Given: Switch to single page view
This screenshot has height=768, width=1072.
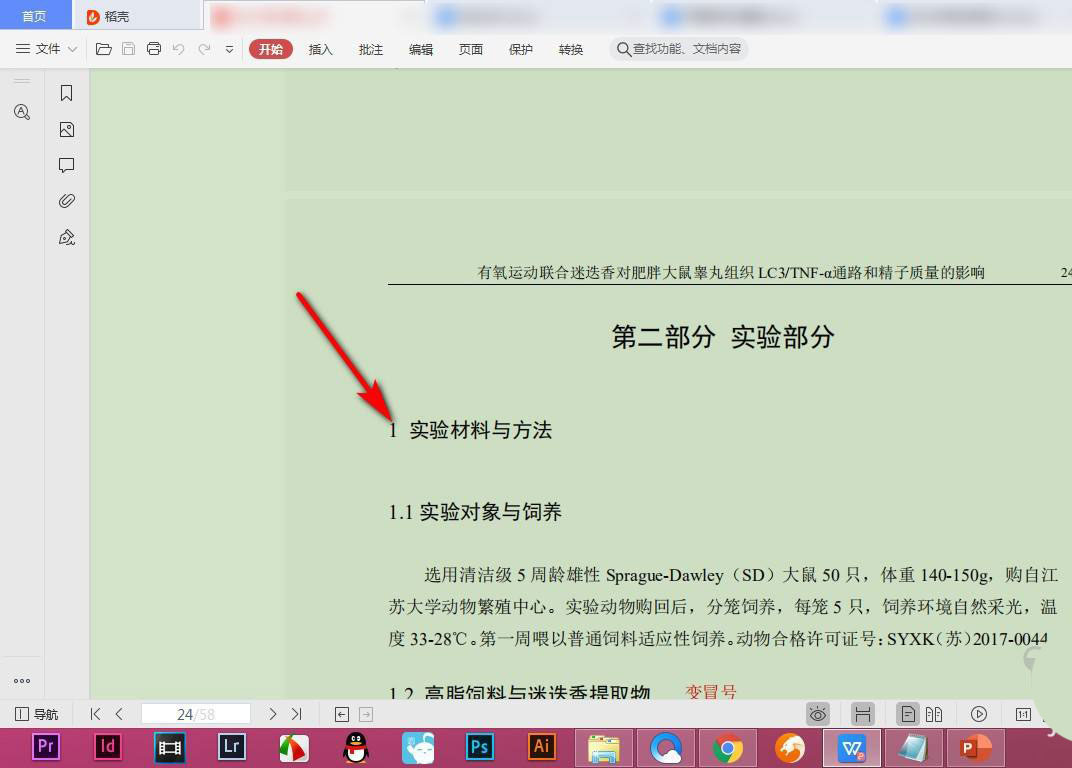Looking at the screenshot, I should coord(907,714).
